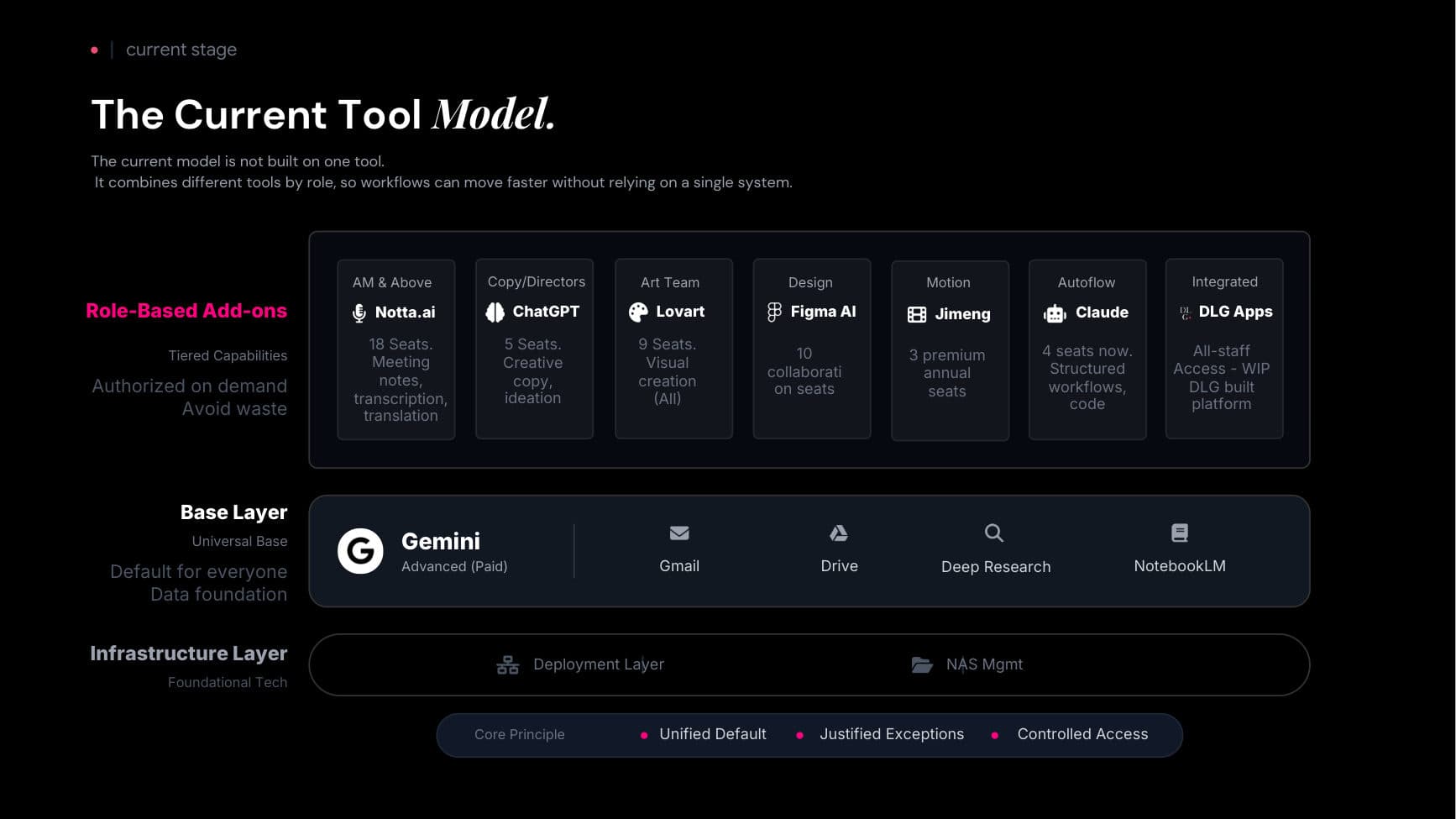Open NAS Mgmt via its folder icon
This screenshot has height=819, width=1456.
(921, 664)
